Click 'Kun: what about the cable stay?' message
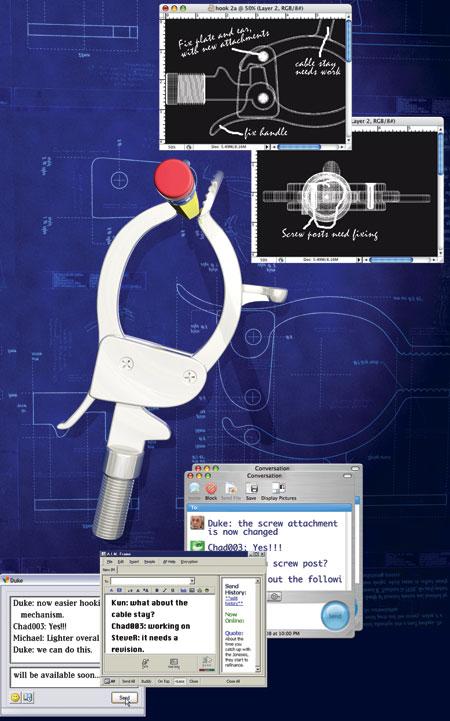The image size is (450, 721). [150, 608]
